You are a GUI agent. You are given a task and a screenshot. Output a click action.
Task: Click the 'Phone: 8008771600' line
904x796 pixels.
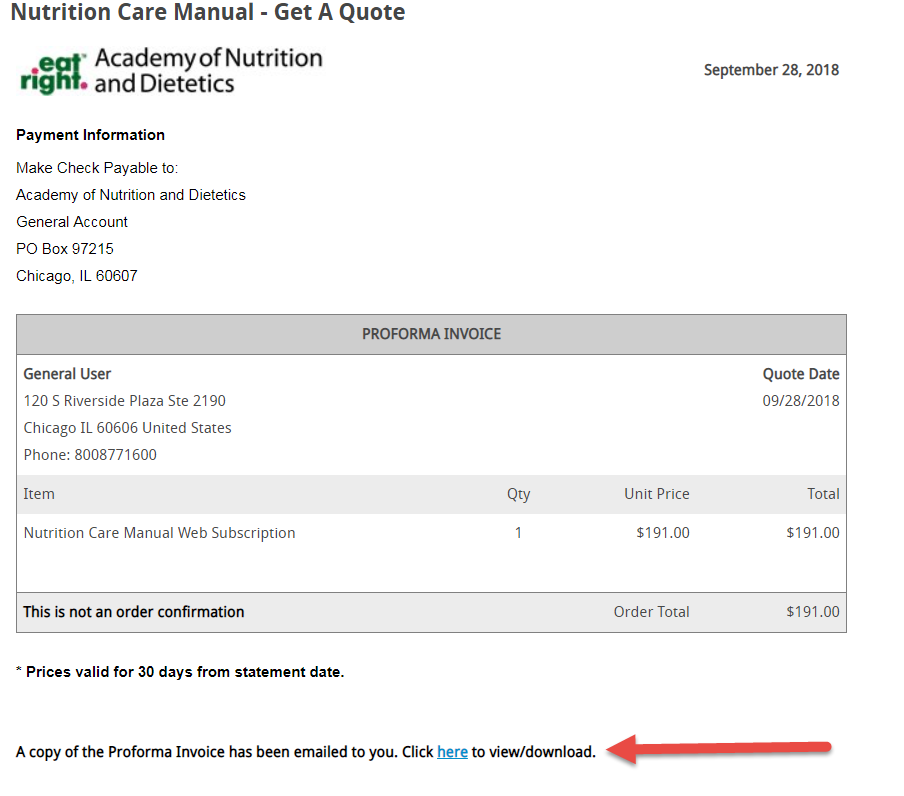tap(90, 455)
